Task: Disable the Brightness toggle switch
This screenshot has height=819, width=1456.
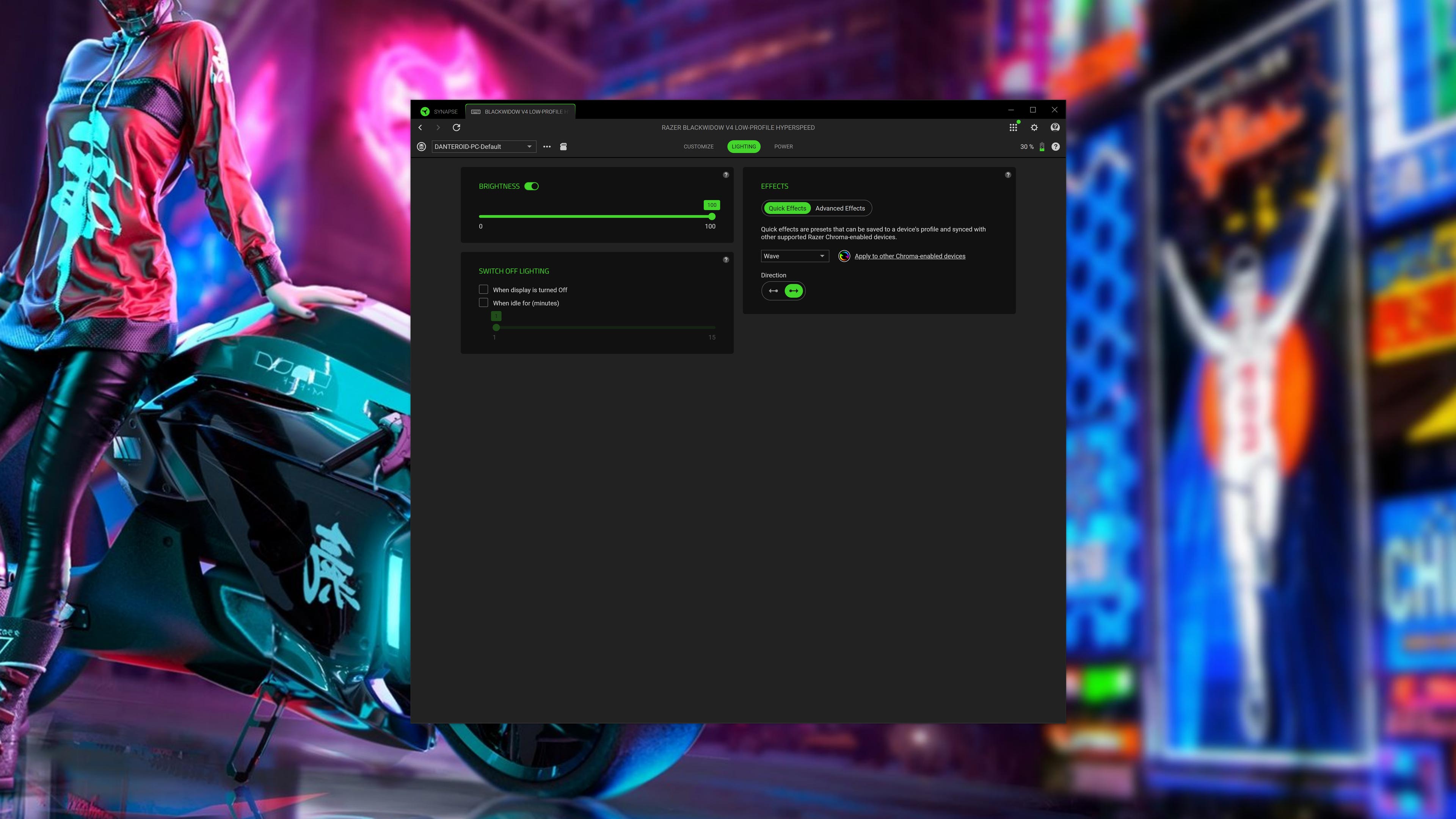Action: point(531,186)
